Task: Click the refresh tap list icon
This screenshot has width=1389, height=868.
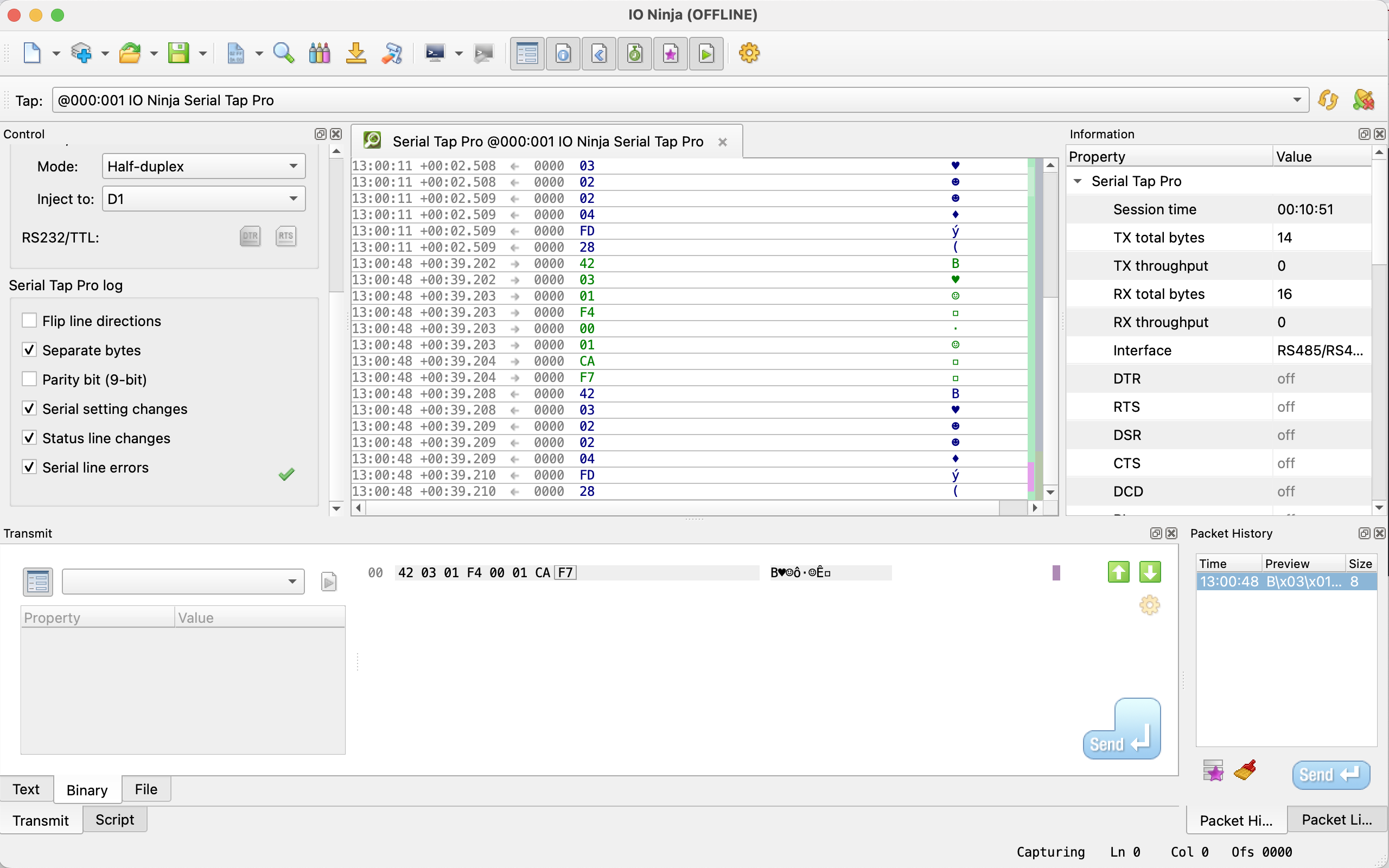Action: 1328,100
